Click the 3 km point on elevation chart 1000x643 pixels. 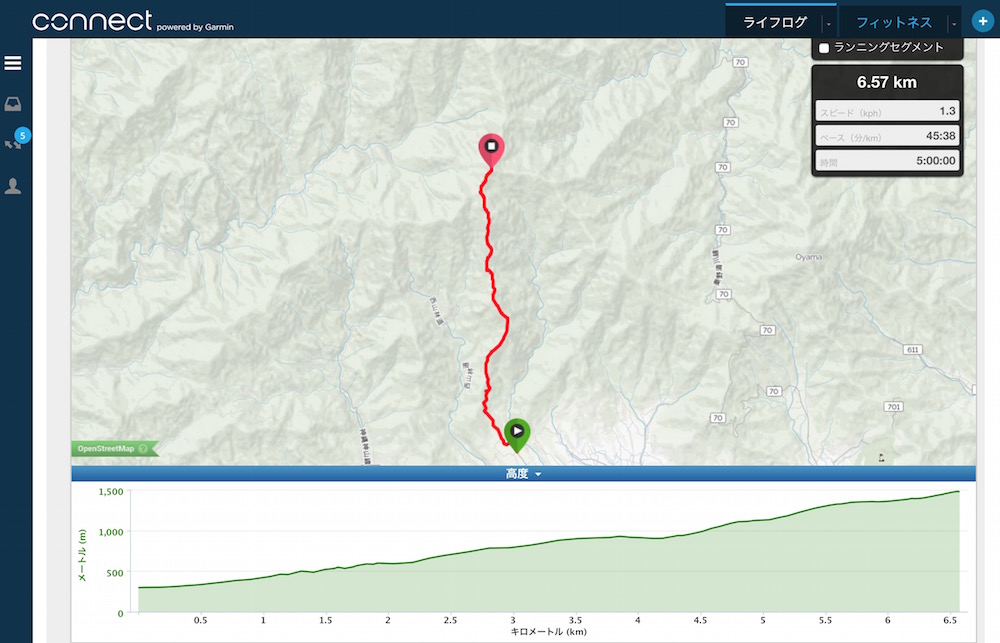[513, 547]
